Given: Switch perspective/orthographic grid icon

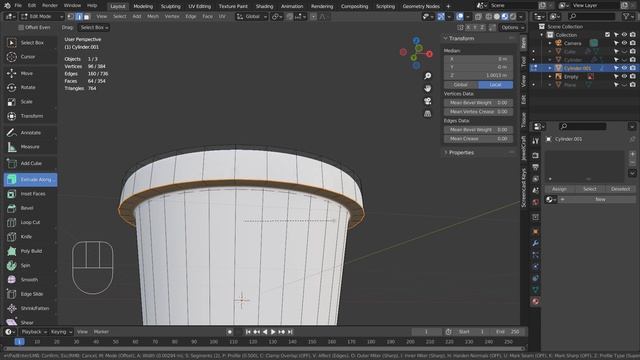Looking at the screenshot, I should point(427,113).
